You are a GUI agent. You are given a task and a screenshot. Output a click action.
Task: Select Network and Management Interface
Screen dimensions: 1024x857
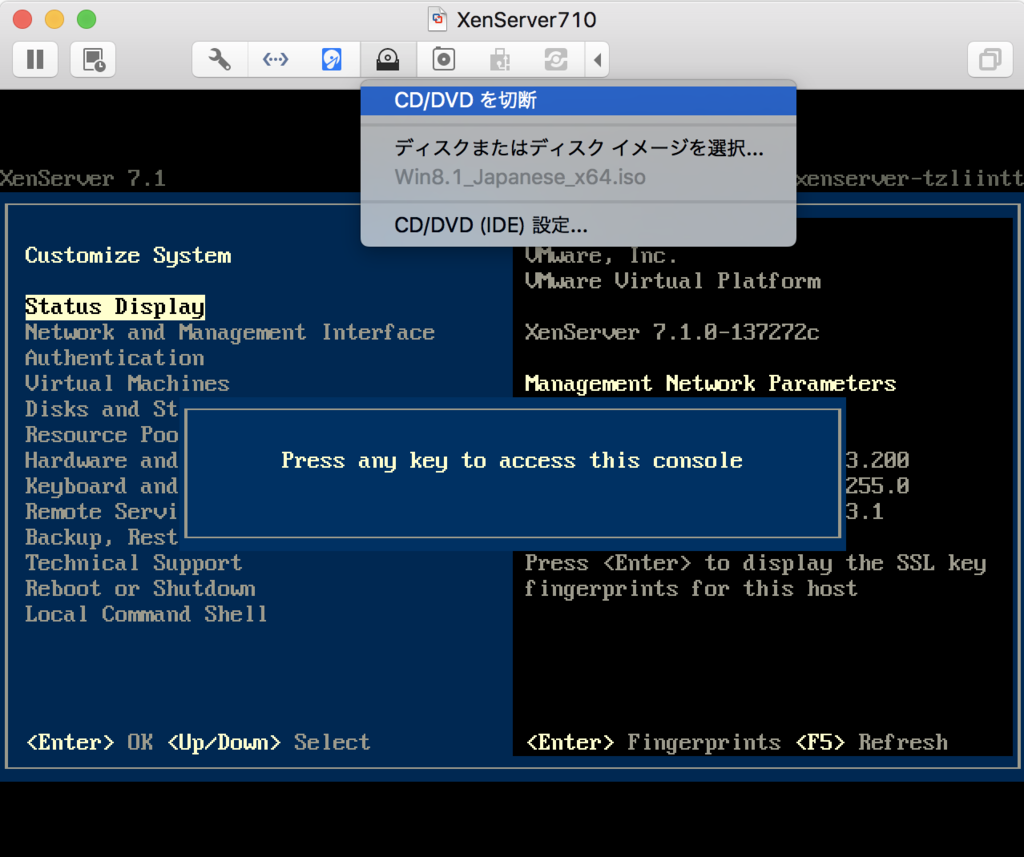(230, 332)
